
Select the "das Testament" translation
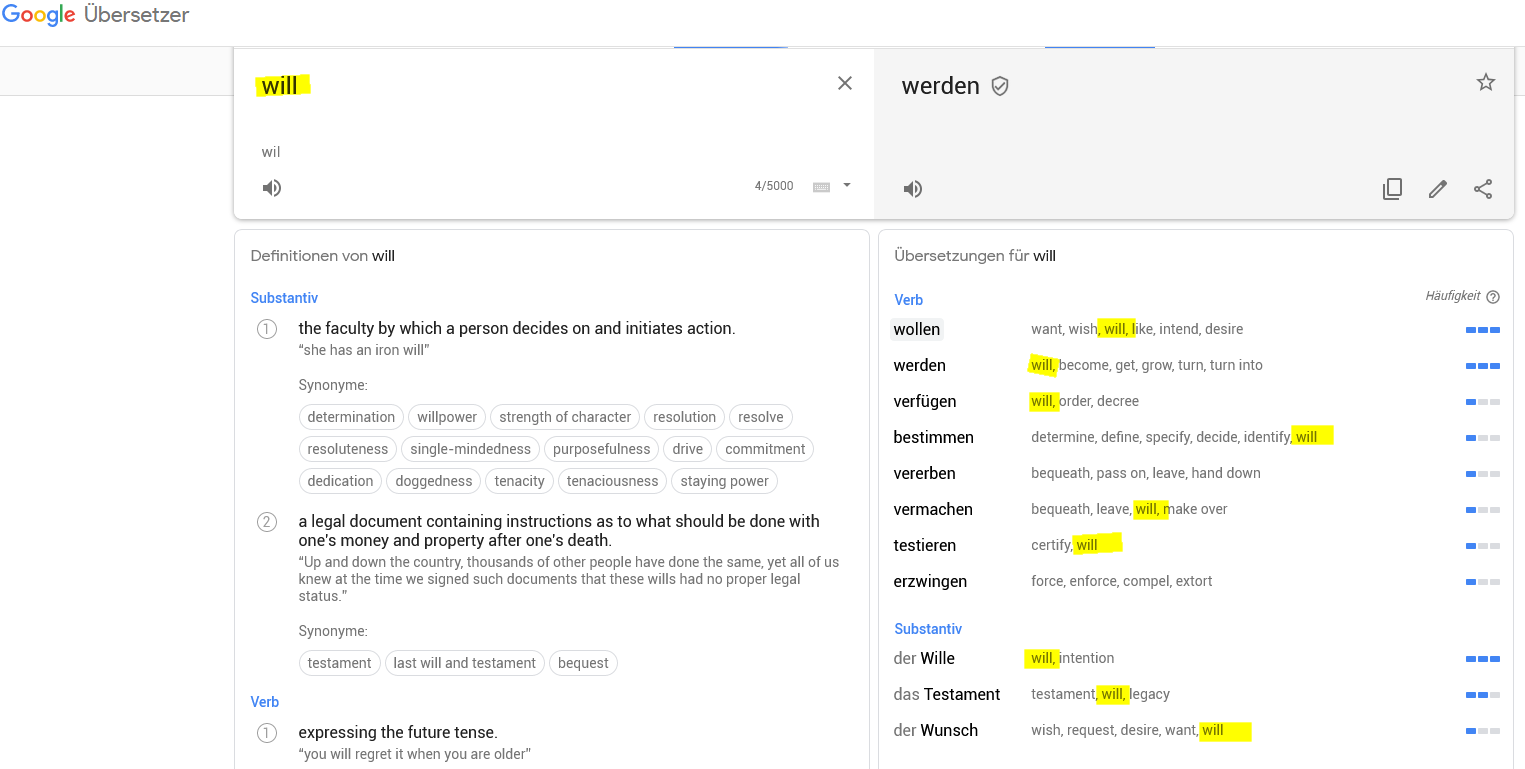(x=946, y=694)
